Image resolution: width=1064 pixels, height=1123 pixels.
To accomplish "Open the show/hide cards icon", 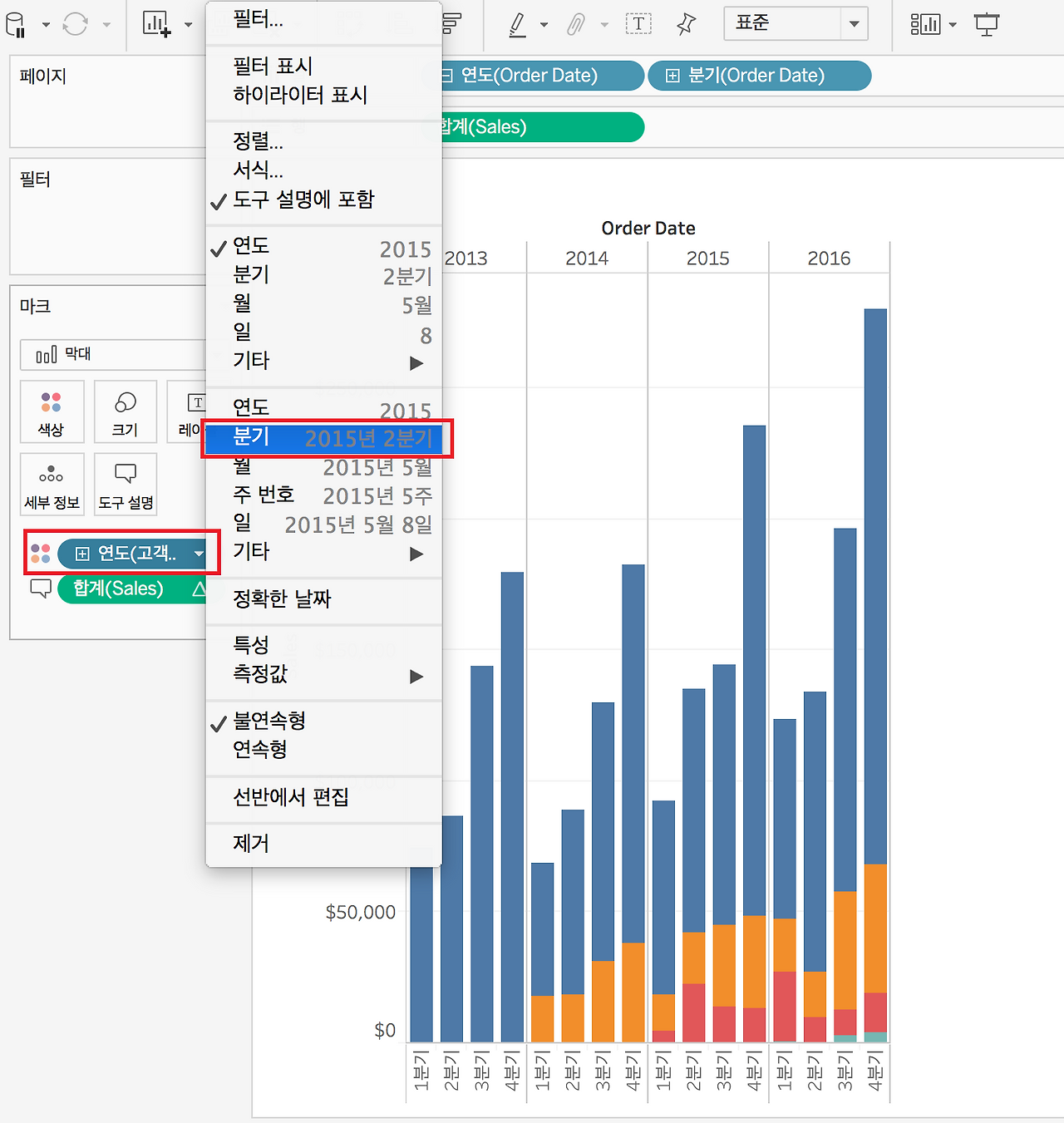I will pyautogui.click(x=925, y=24).
